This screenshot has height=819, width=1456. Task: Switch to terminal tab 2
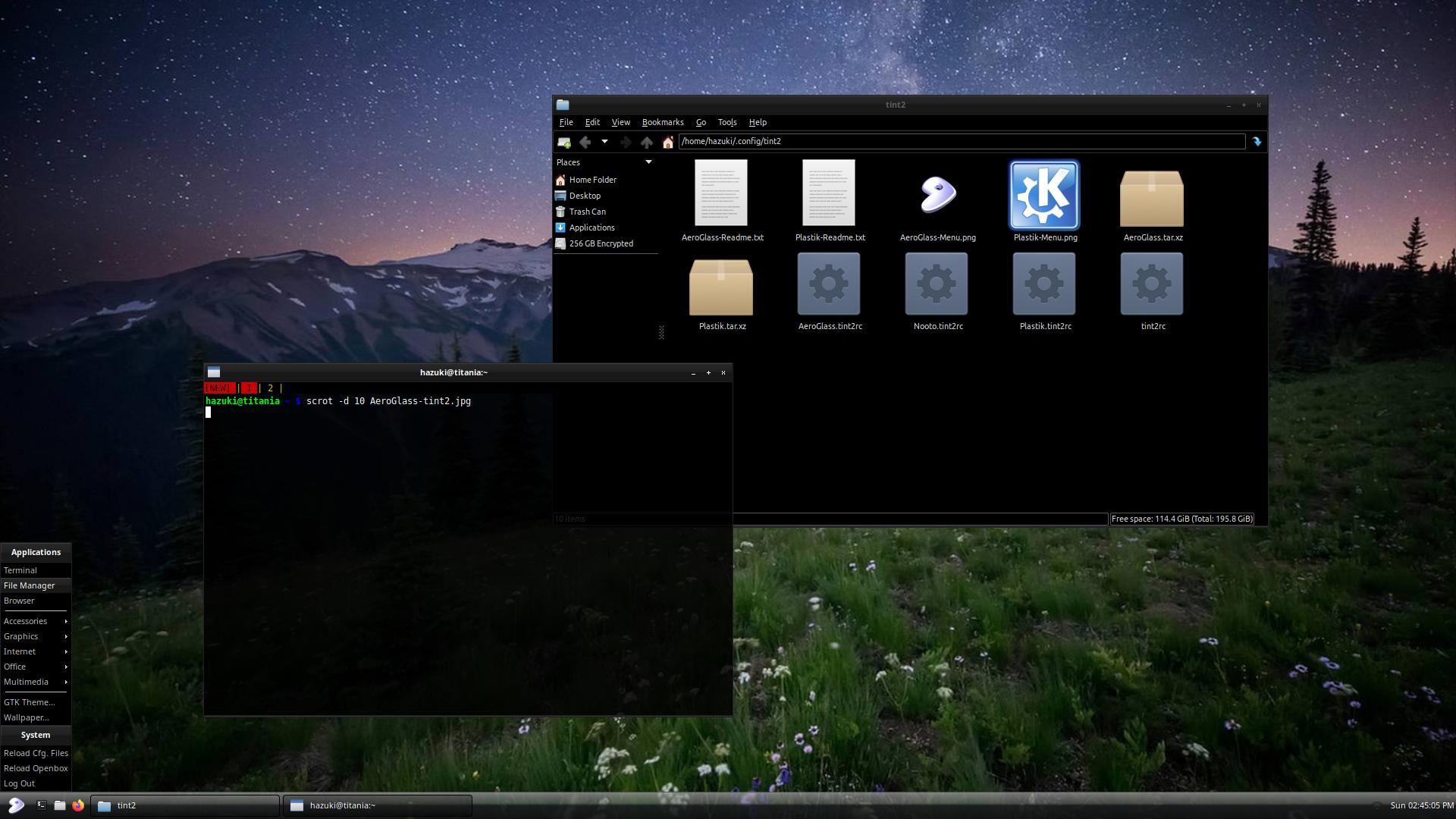click(270, 388)
